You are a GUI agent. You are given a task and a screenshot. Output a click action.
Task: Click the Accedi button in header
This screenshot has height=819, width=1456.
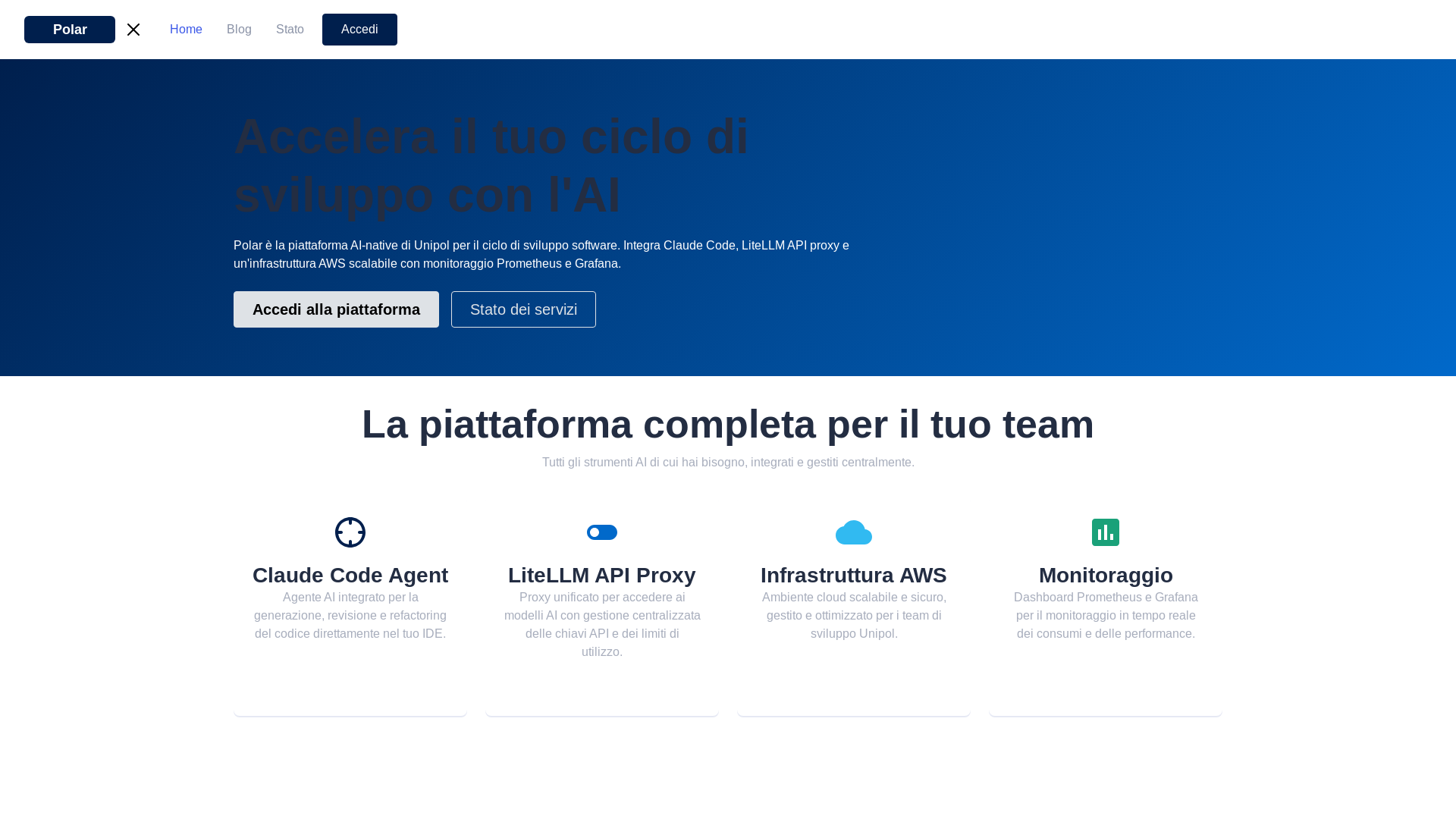coord(359,30)
